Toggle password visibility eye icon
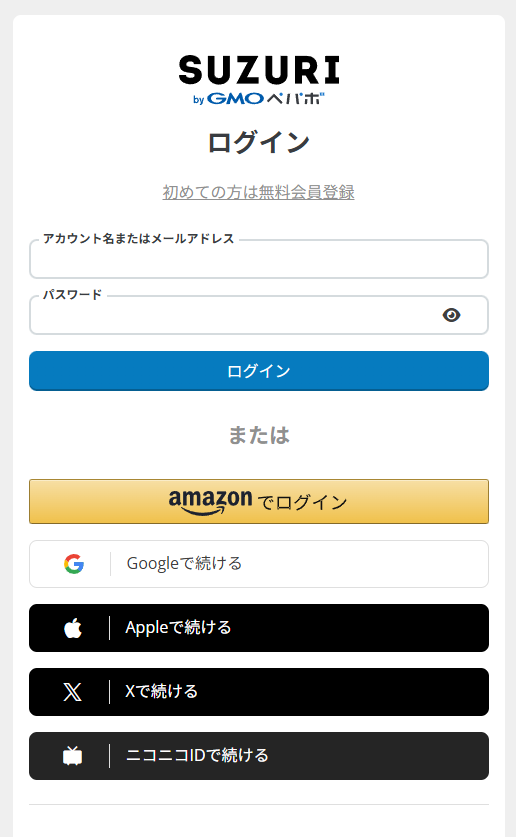The image size is (516, 837). [451, 315]
